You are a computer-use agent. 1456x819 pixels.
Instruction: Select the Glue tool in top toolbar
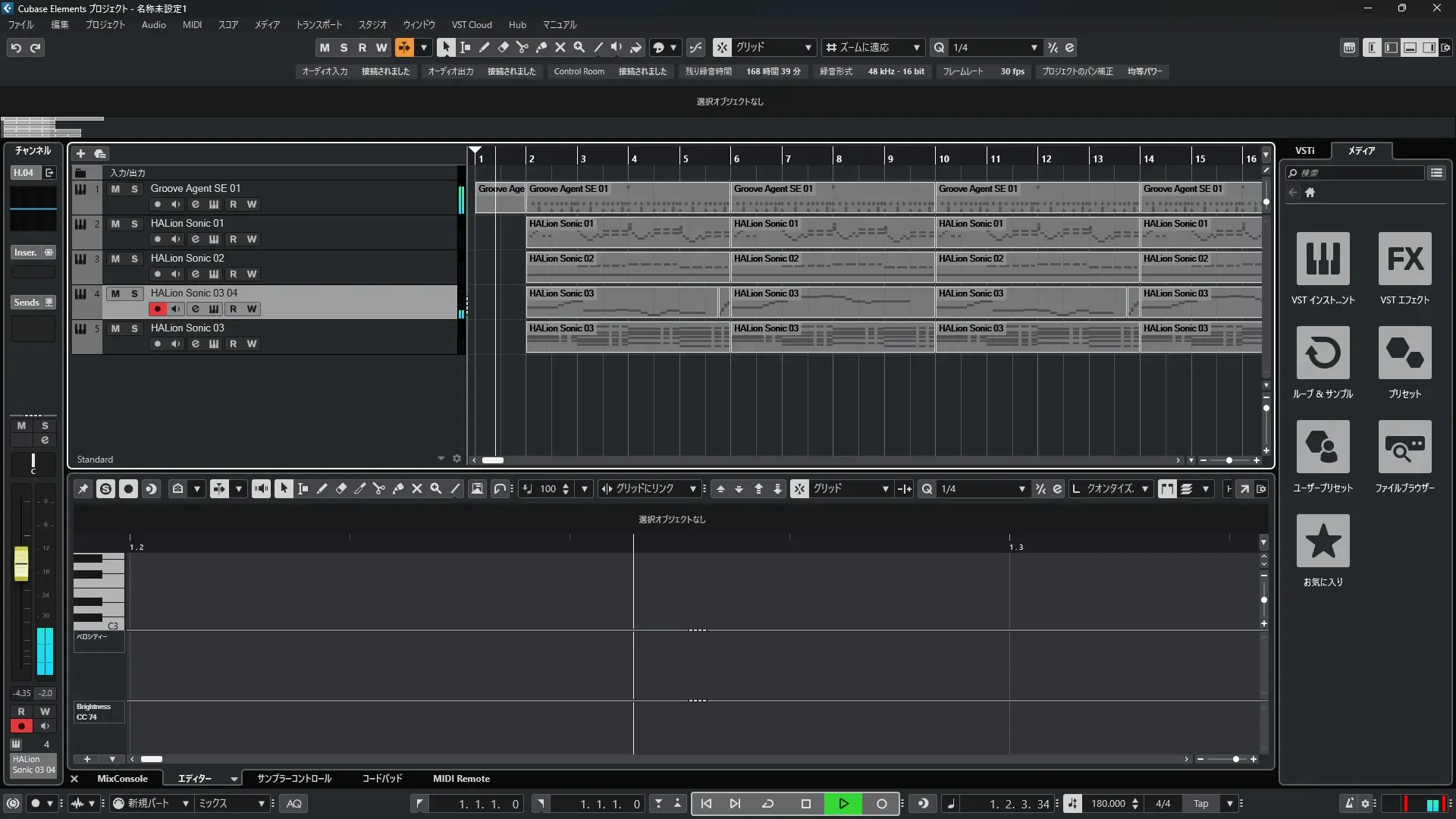541,47
